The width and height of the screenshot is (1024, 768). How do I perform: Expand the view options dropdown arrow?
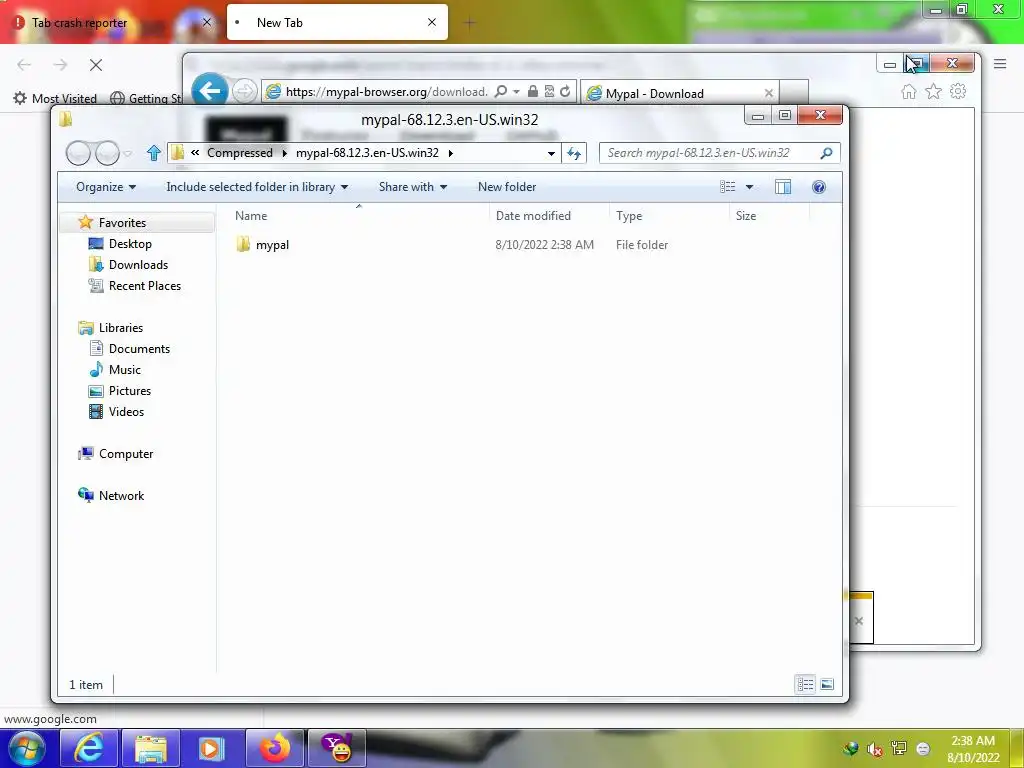750,187
